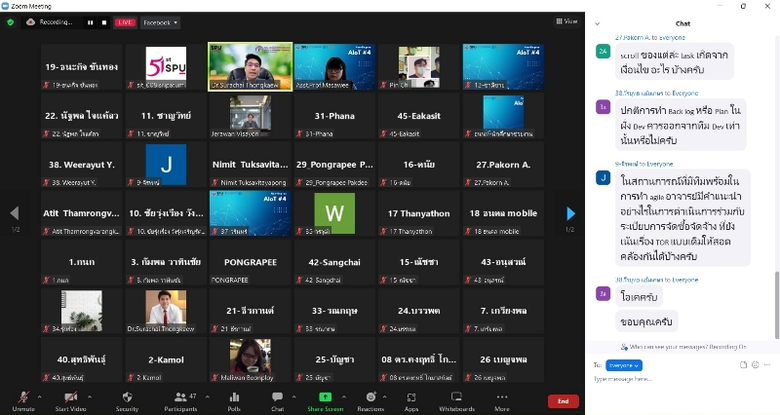Pause the recording
This screenshot has height=415, width=780.
pyautogui.click(x=90, y=22)
